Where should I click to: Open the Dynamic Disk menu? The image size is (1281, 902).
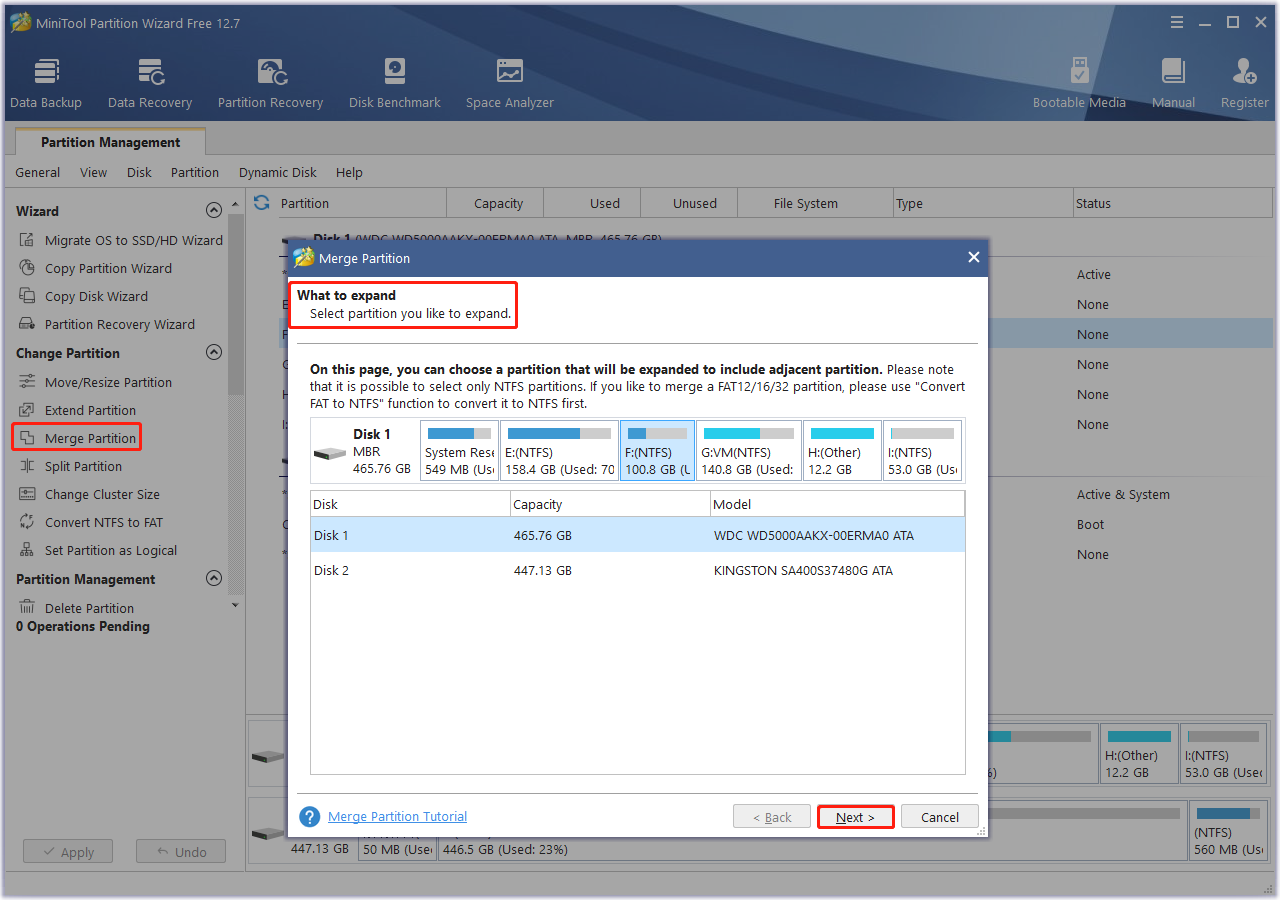[x=278, y=172]
